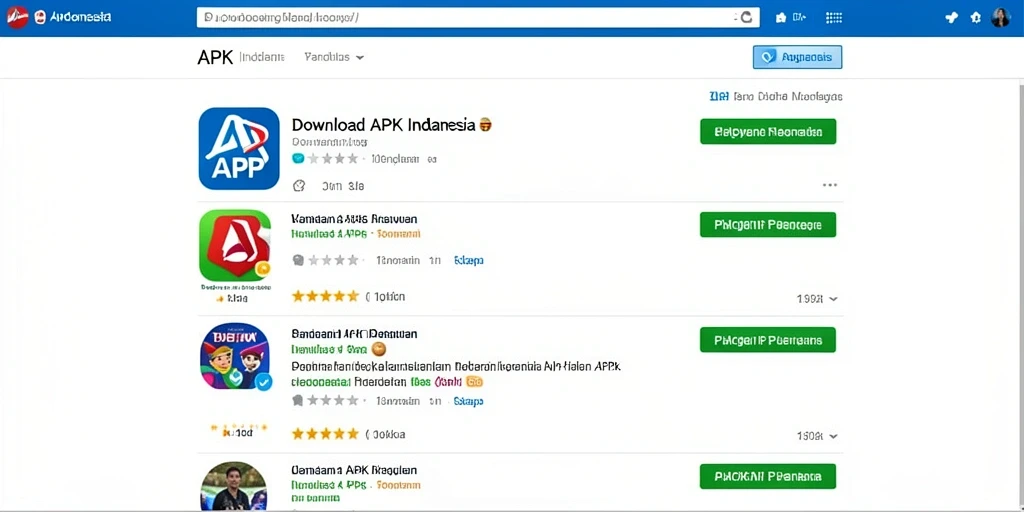1024x512 pixels.
Task: Click the comment bubble icon in the second listing
Action: (x=298, y=260)
